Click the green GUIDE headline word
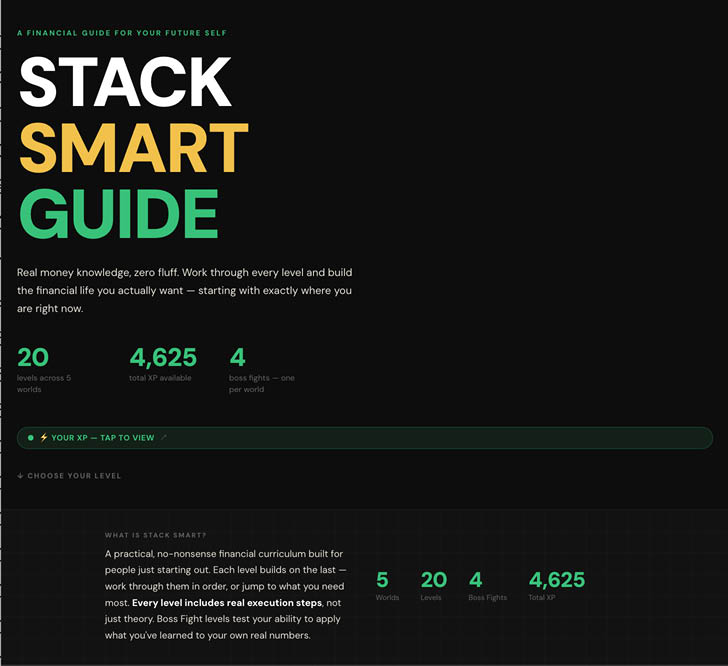This screenshot has height=666, width=728. [118, 214]
